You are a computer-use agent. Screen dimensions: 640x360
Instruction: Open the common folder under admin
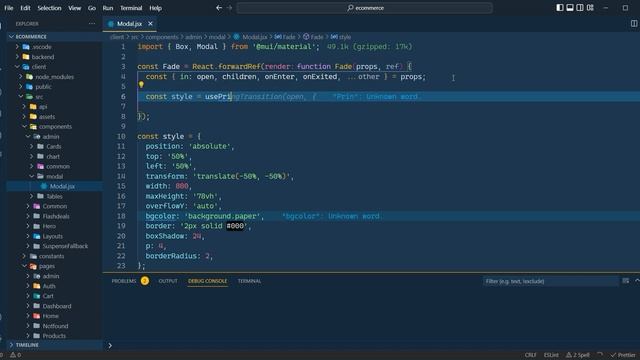tap(54, 166)
